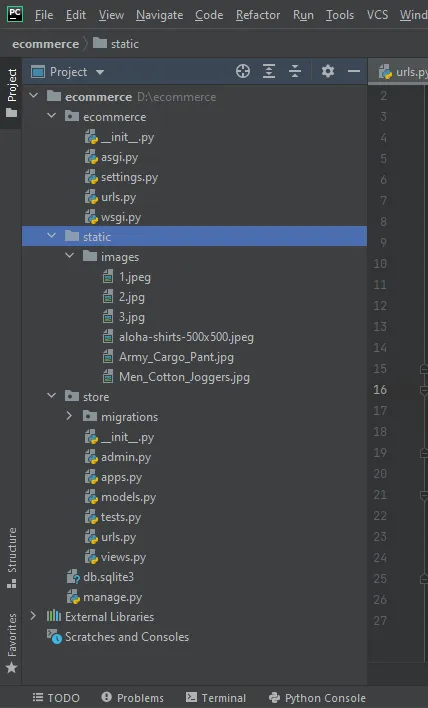Toggle fold marker at editor line 19
The image size is (428, 708).
[x=423, y=453]
